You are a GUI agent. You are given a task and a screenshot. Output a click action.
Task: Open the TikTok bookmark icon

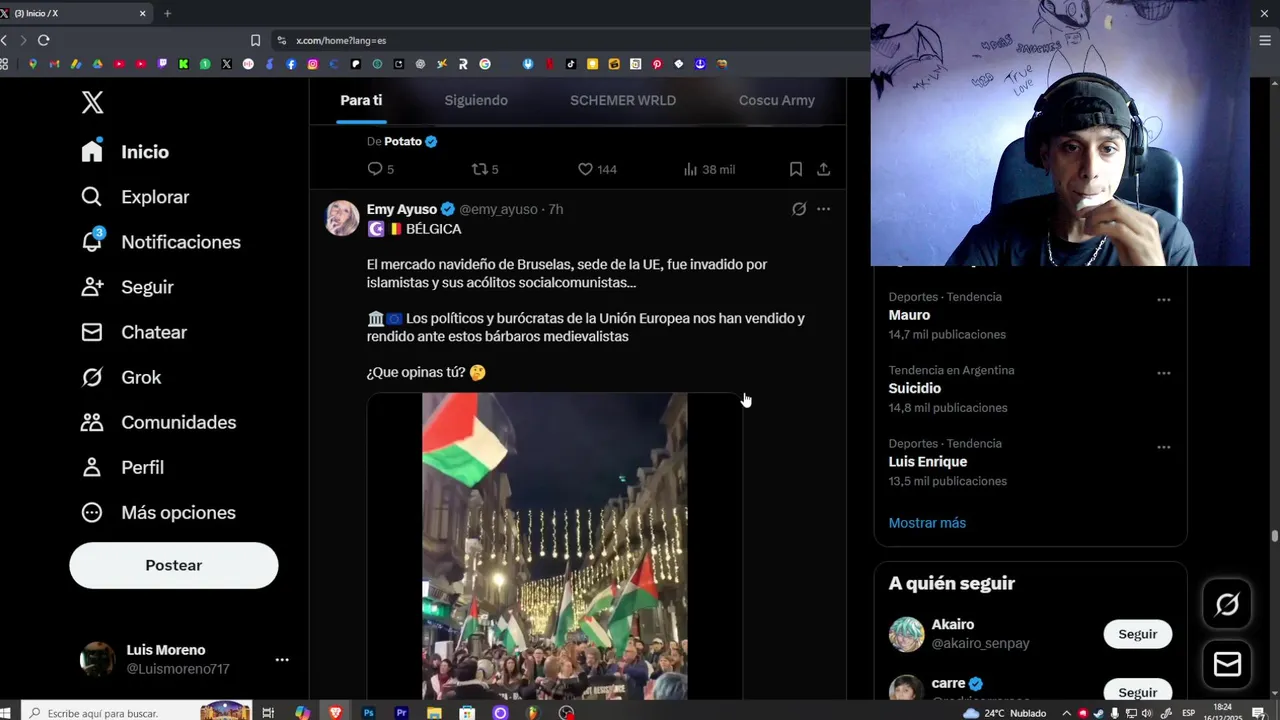click(571, 64)
